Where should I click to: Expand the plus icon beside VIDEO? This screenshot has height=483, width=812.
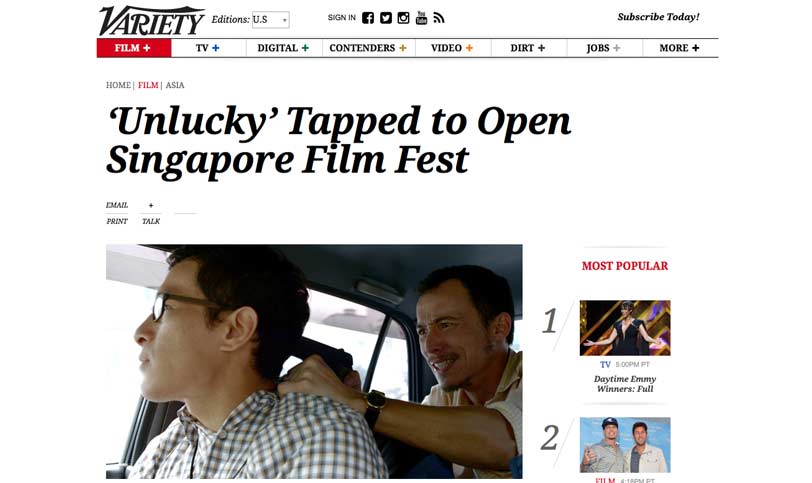pos(469,48)
